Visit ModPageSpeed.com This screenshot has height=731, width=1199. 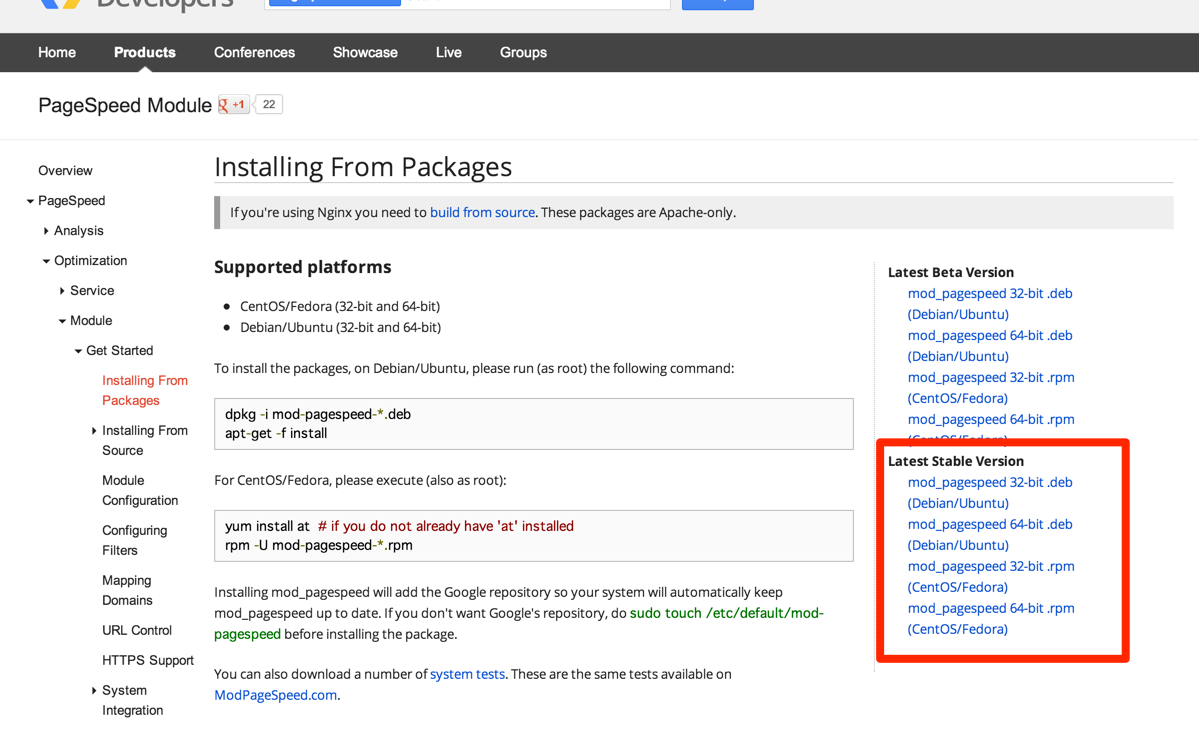coord(275,694)
